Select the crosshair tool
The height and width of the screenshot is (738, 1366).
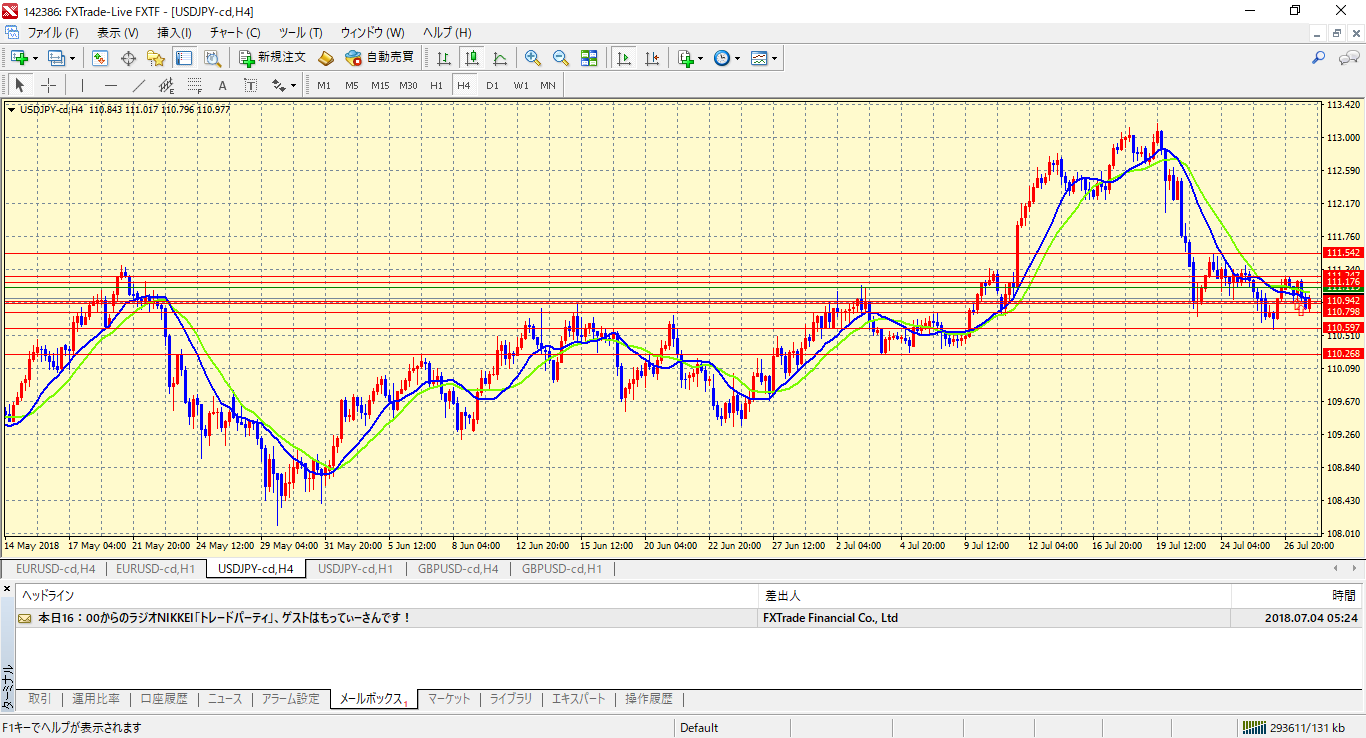47,85
